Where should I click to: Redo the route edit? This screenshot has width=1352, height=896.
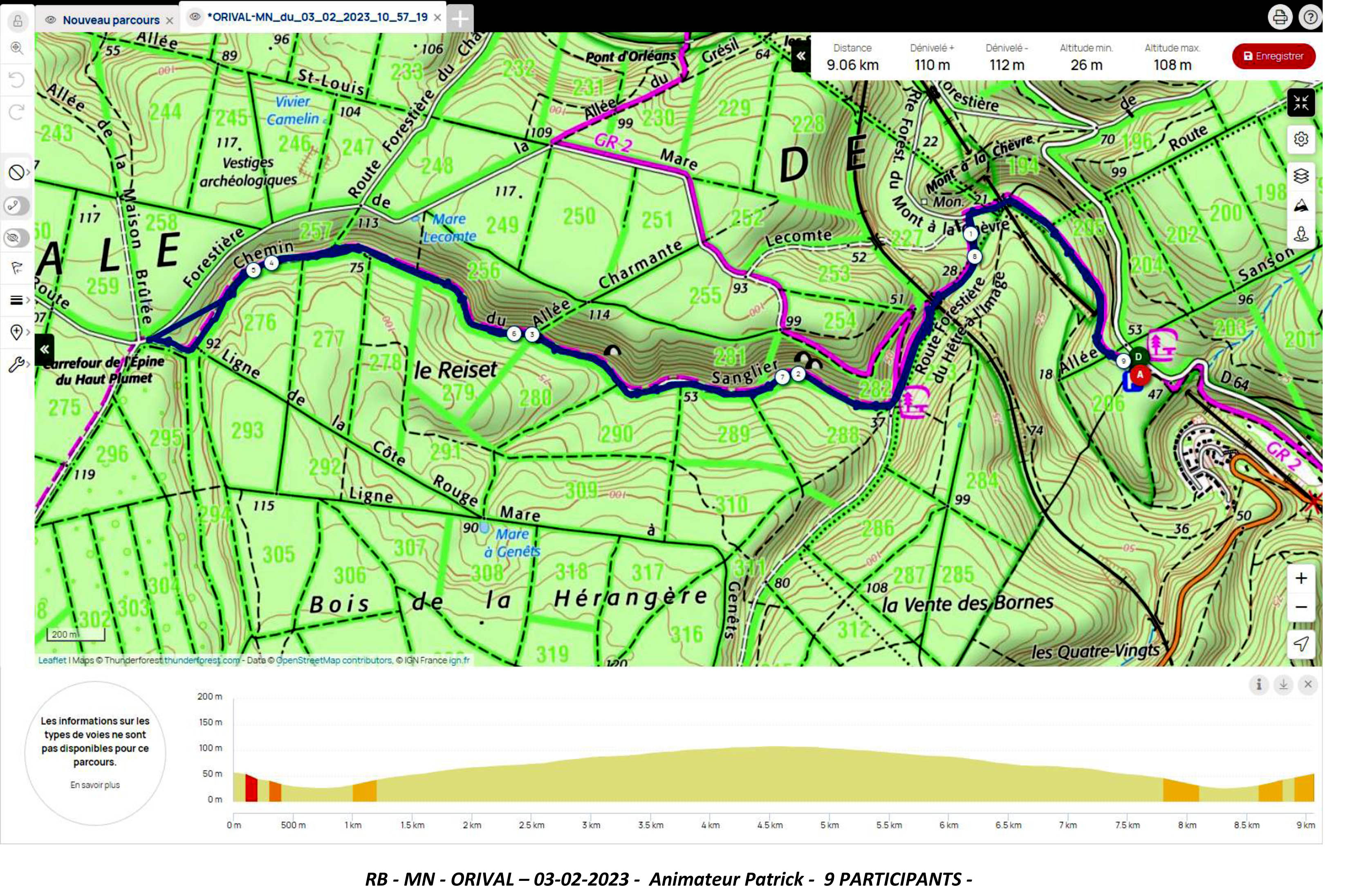[17, 112]
